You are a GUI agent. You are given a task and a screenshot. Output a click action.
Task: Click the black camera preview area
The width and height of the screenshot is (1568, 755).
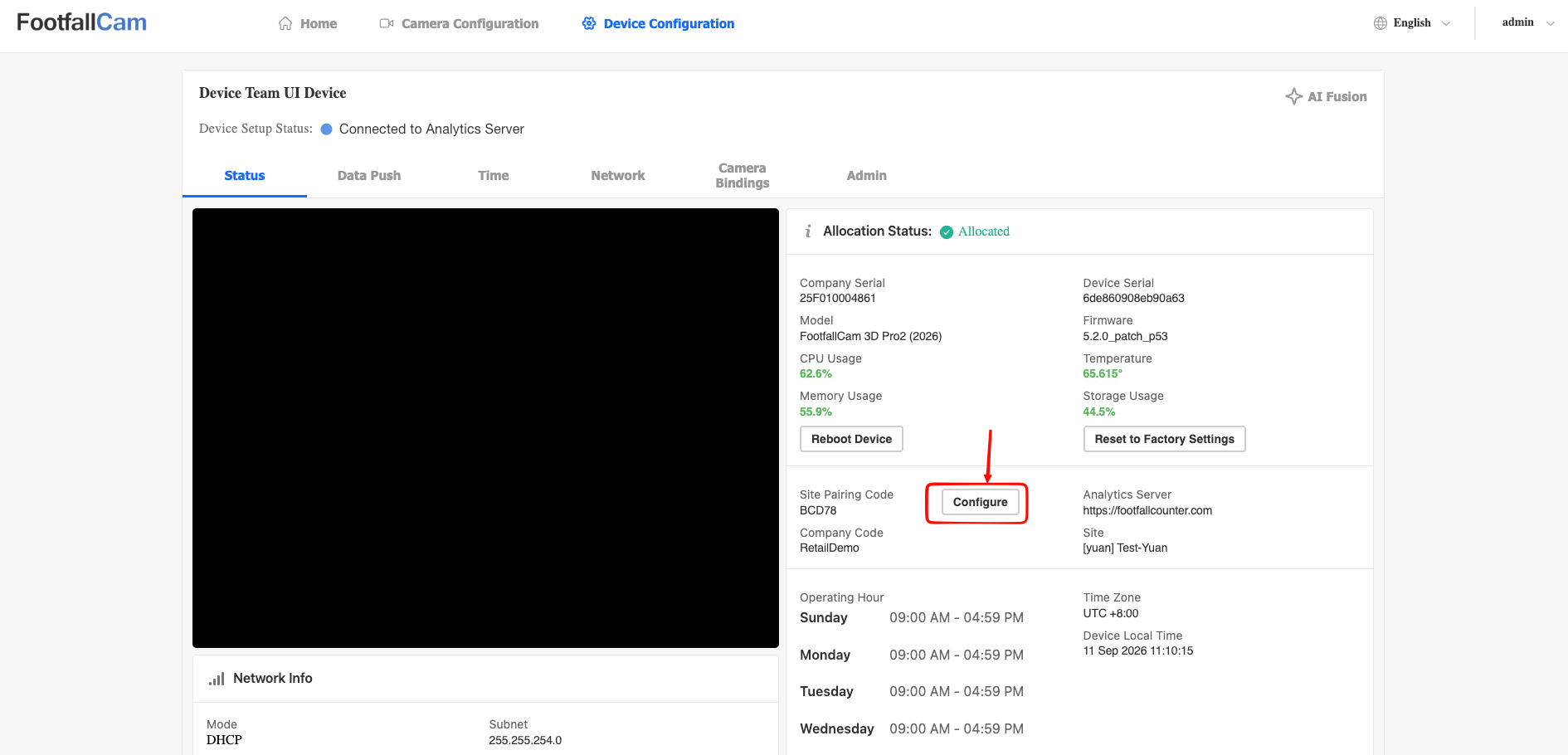coord(485,428)
